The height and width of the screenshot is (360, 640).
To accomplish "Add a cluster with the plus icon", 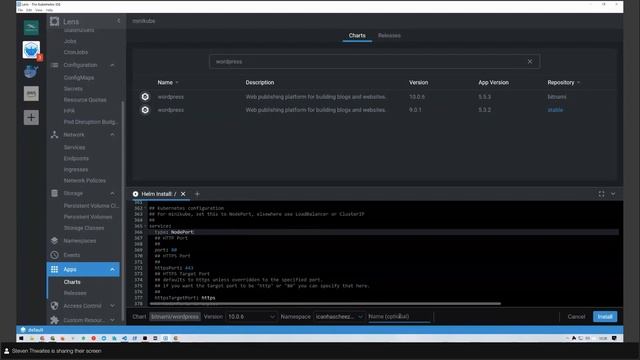I will click(31, 118).
